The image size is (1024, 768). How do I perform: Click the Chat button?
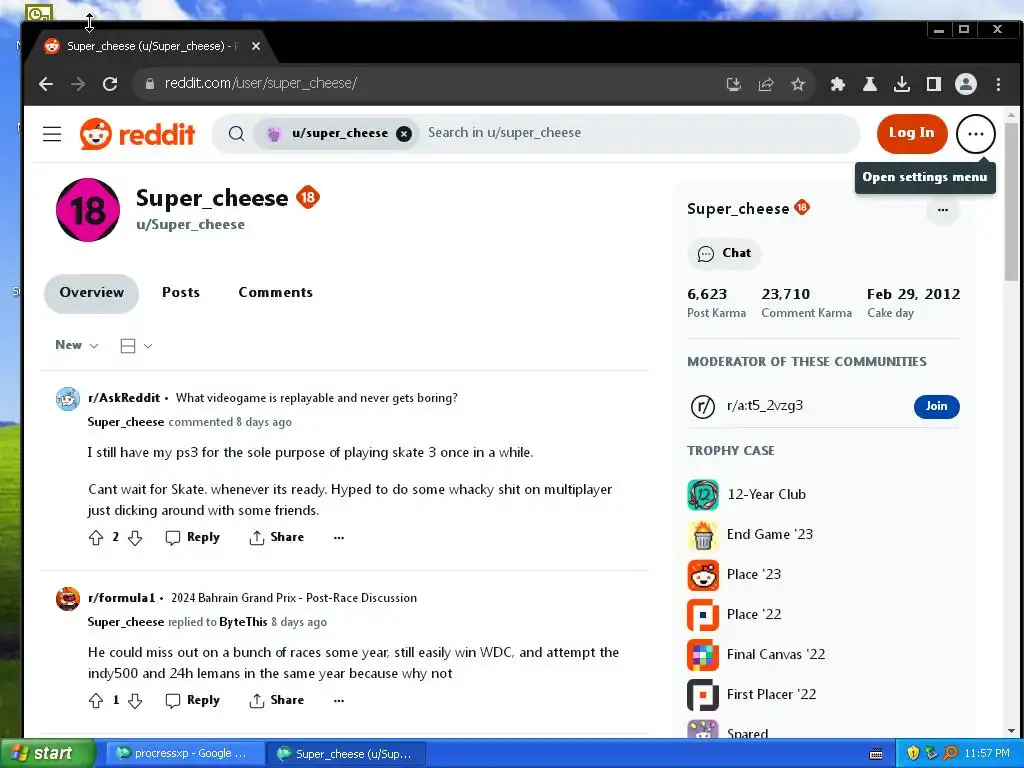click(x=724, y=253)
